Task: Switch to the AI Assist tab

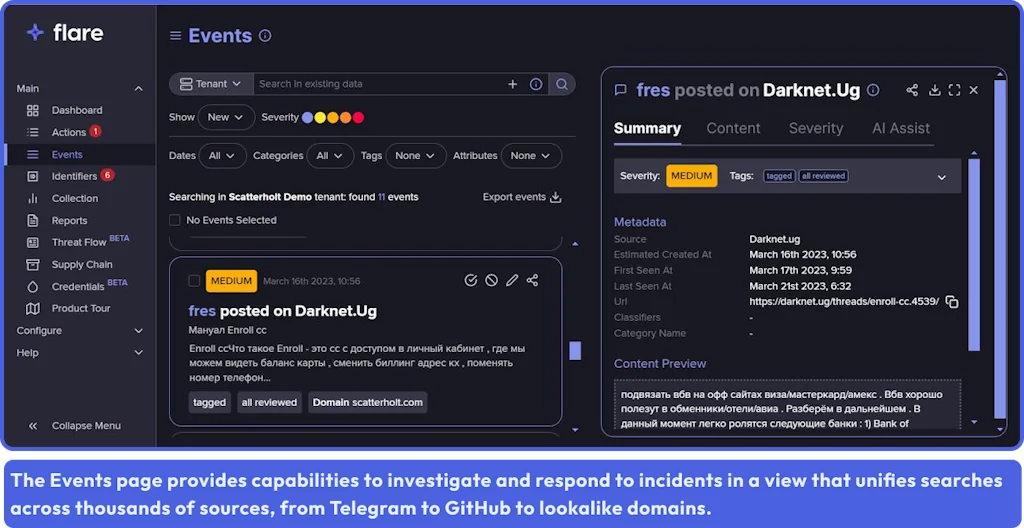Action: pos(901,128)
